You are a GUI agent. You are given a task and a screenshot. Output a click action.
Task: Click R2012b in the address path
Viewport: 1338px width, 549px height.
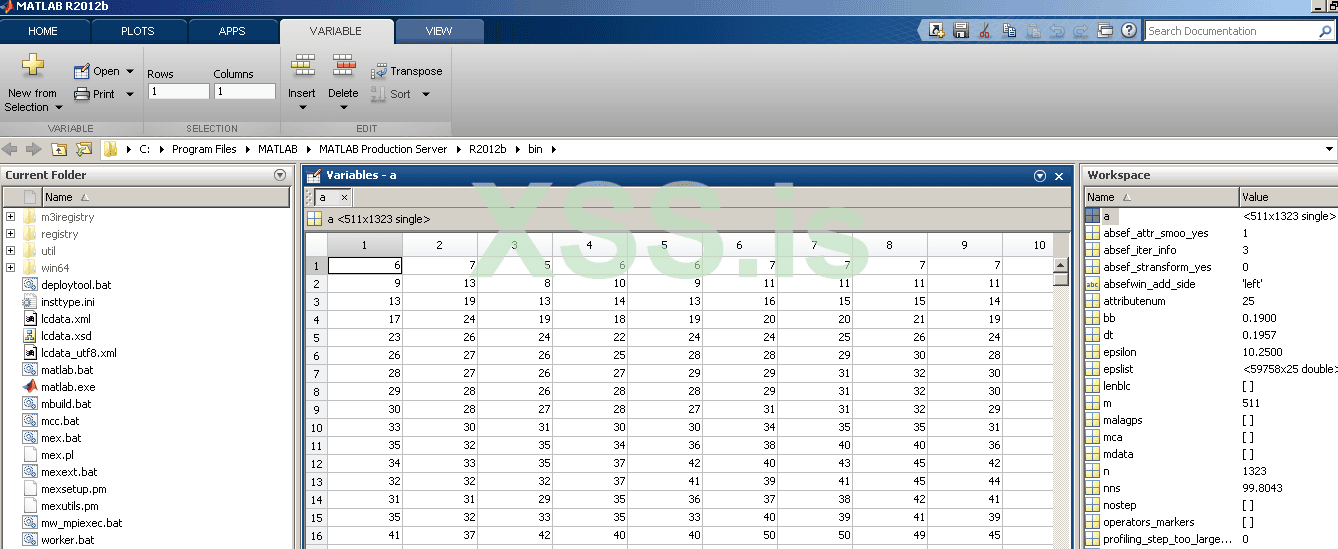pos(489,149)
